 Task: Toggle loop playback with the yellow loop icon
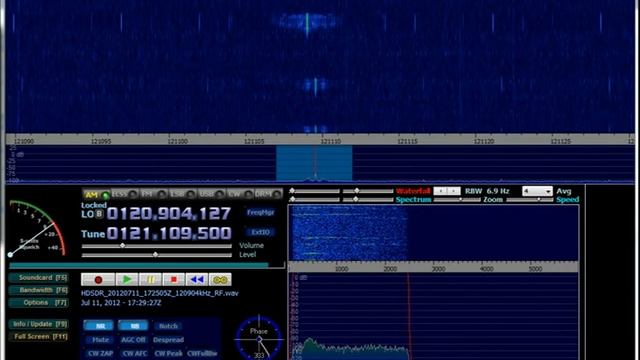point(220,280)
